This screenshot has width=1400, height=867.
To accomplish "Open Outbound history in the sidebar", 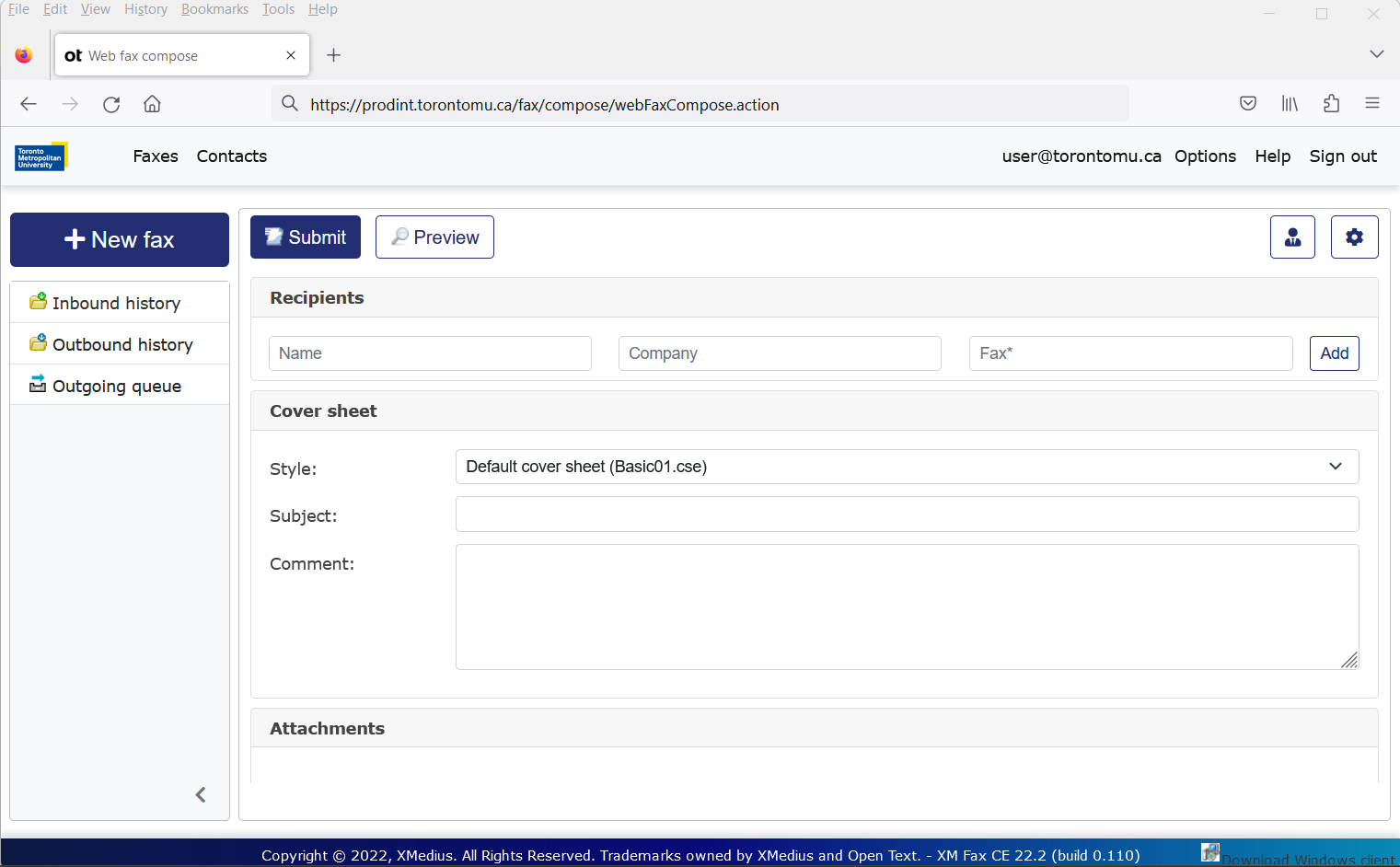I will coord(122,344).
